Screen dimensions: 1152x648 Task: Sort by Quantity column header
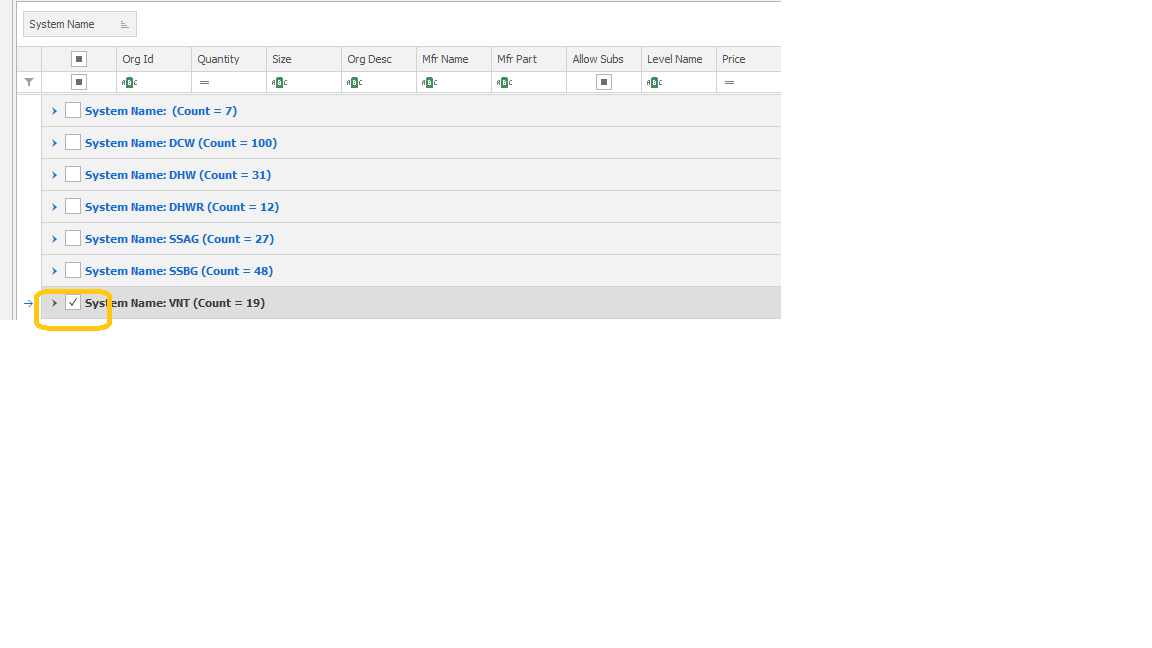click(228, 59)
